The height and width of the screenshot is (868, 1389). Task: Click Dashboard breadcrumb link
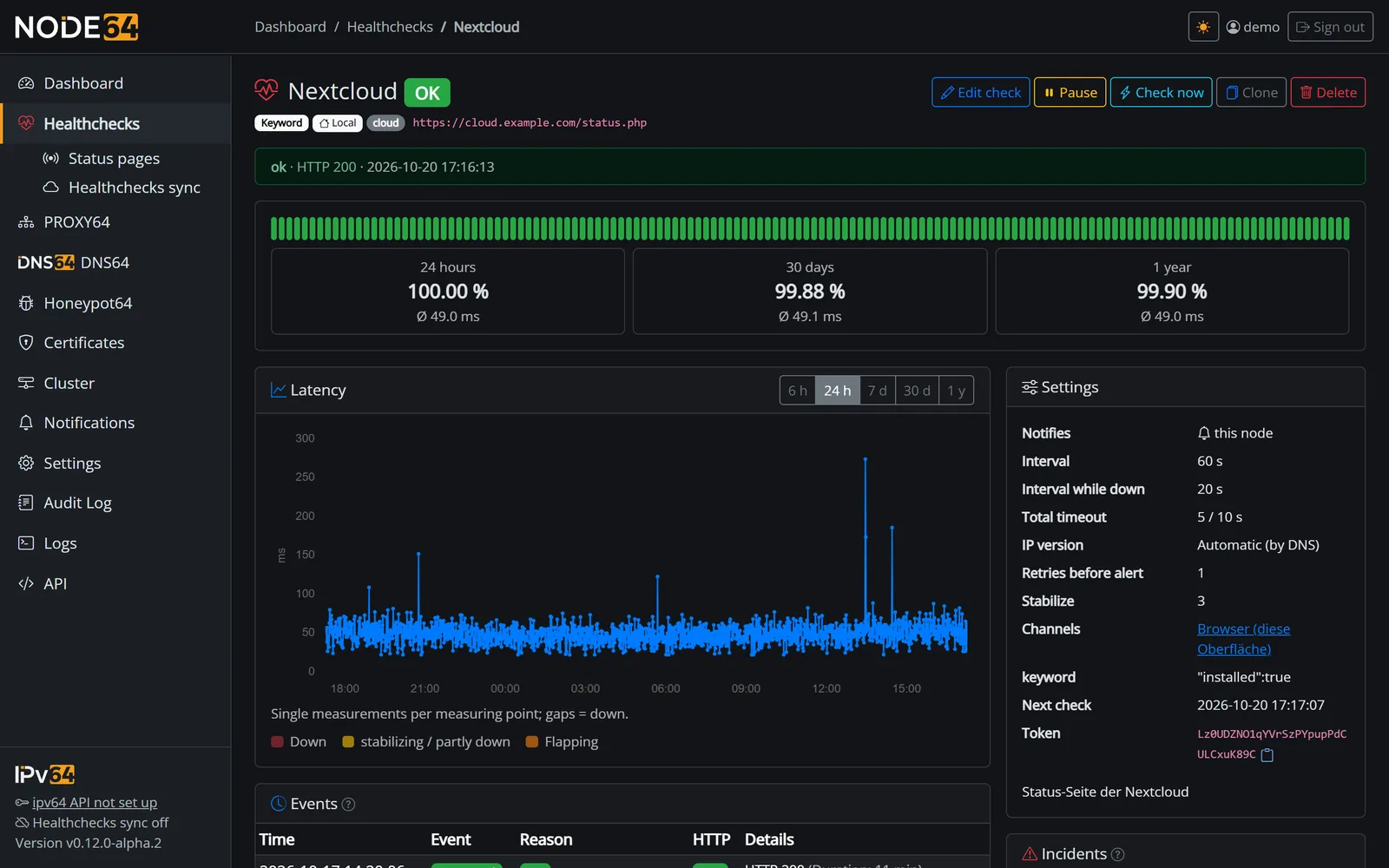pyautogui.click(x=290, y=27)
